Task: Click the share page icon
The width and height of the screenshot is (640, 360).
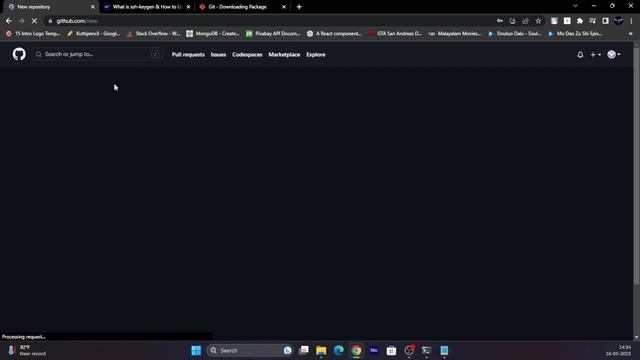Action: pyautogui.click(x=525, y=21)
